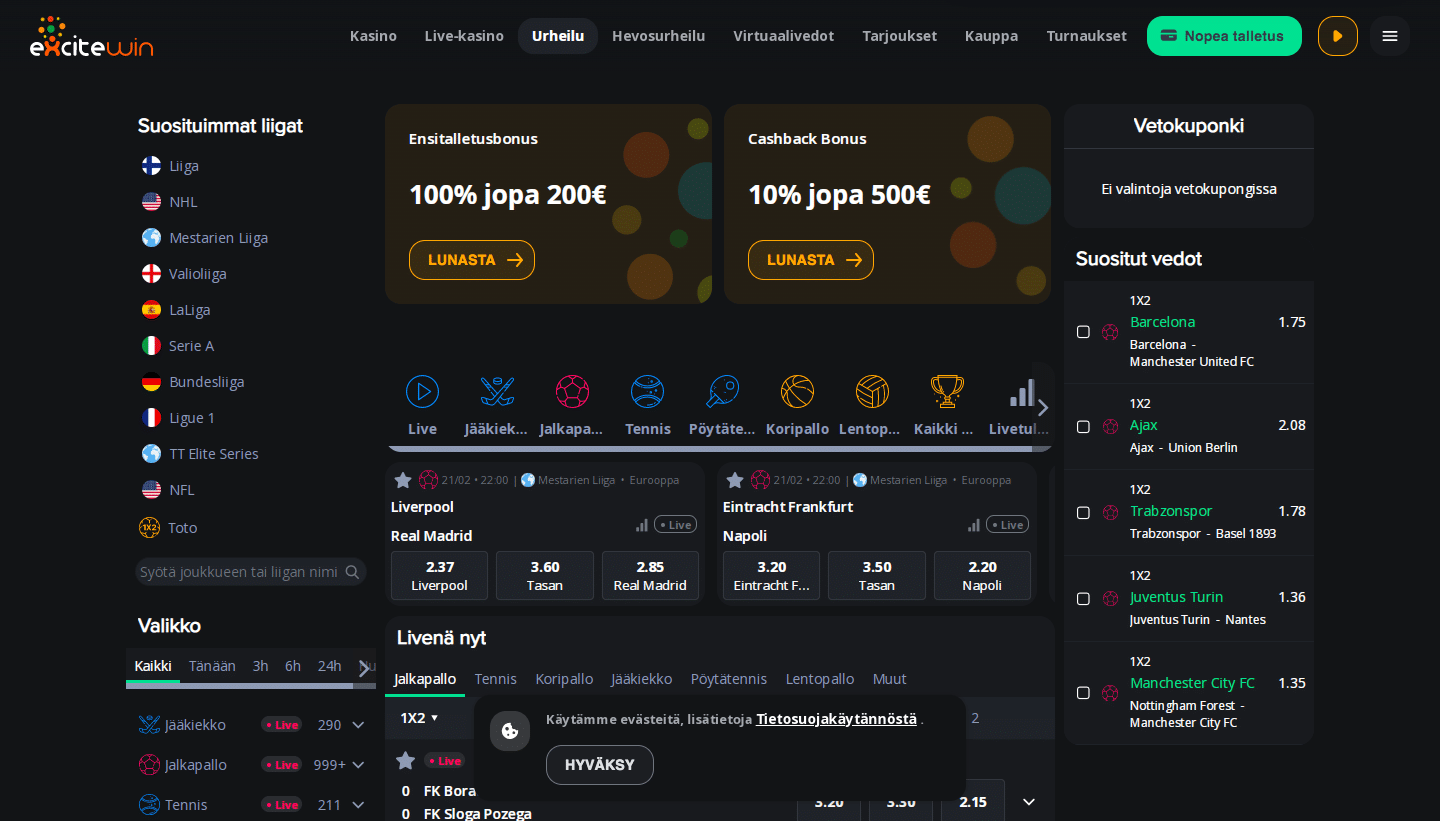Select the Jääkiekko hockey sticks icon
Image resolution: width=1440 pixels, height=821 pixels.
pos(497,391)
